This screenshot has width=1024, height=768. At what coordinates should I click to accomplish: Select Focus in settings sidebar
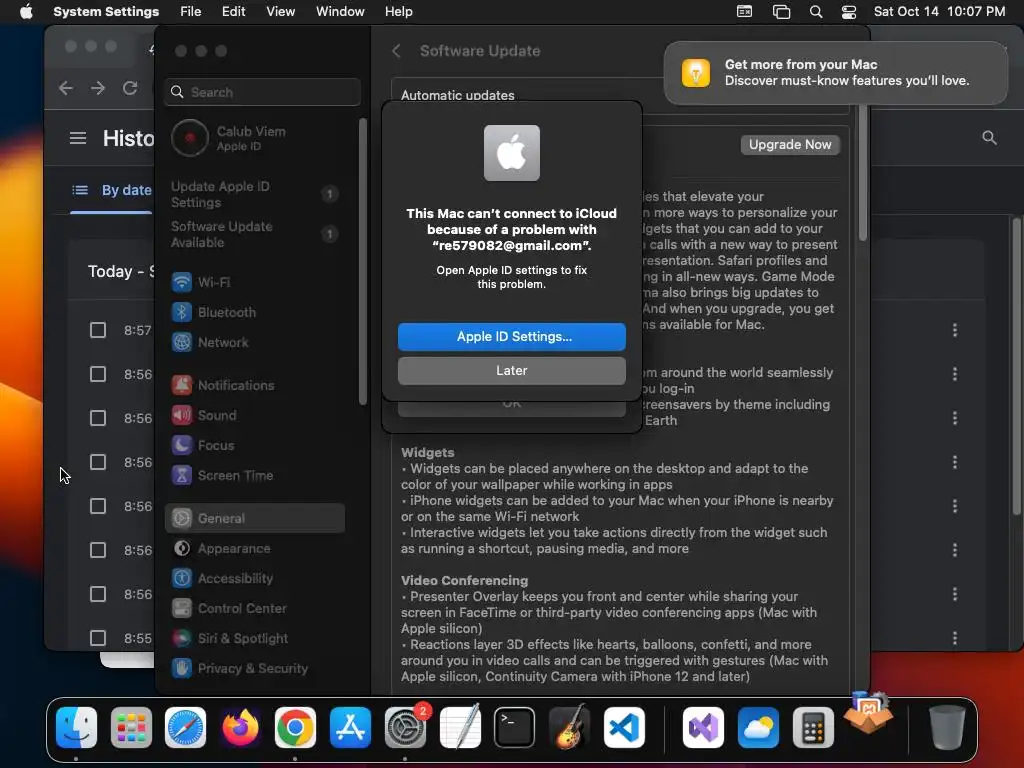(255, 445)
